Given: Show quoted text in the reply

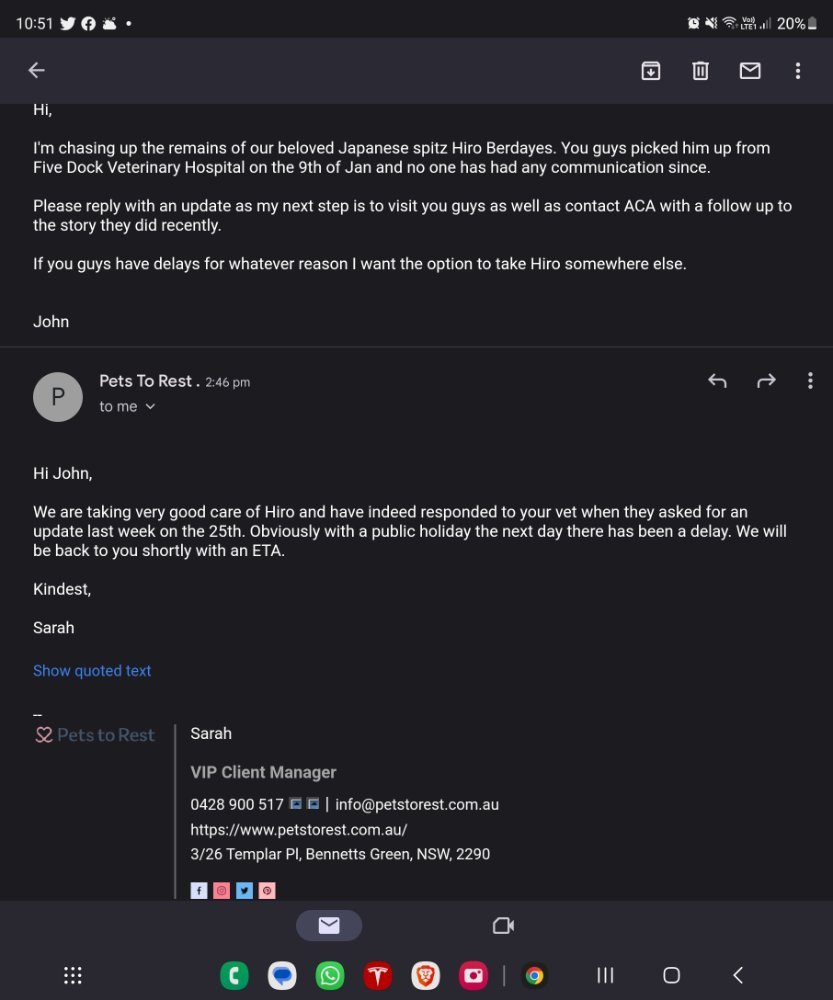Looking at the screenshot, I should point(92,670).
